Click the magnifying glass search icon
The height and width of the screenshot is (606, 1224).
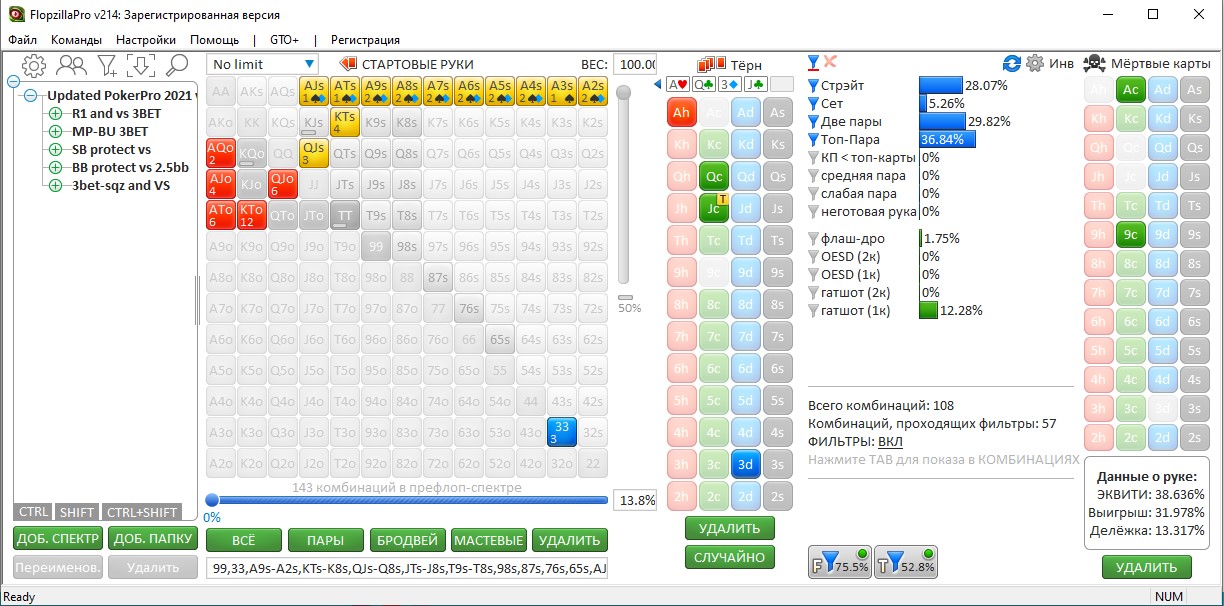pyautogui.click(x=177, y=66)
